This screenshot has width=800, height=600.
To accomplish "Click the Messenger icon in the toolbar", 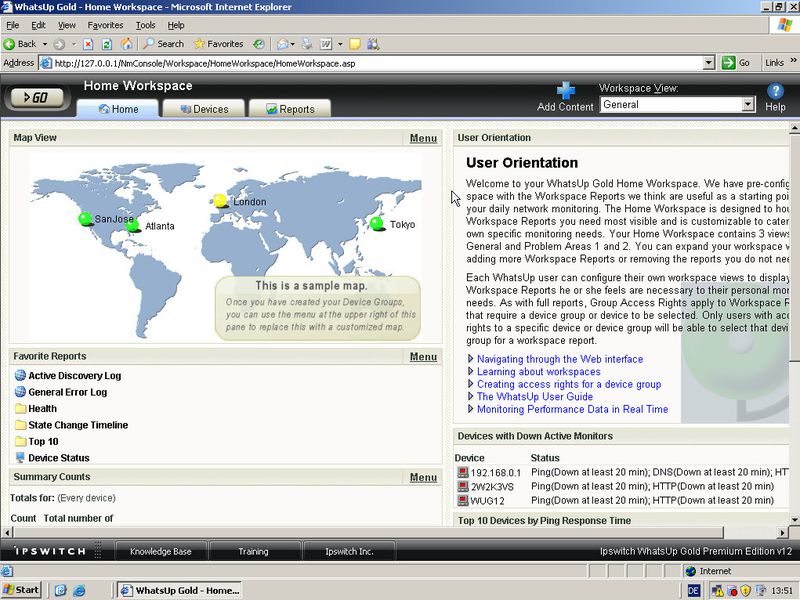I will click(373, 44).
